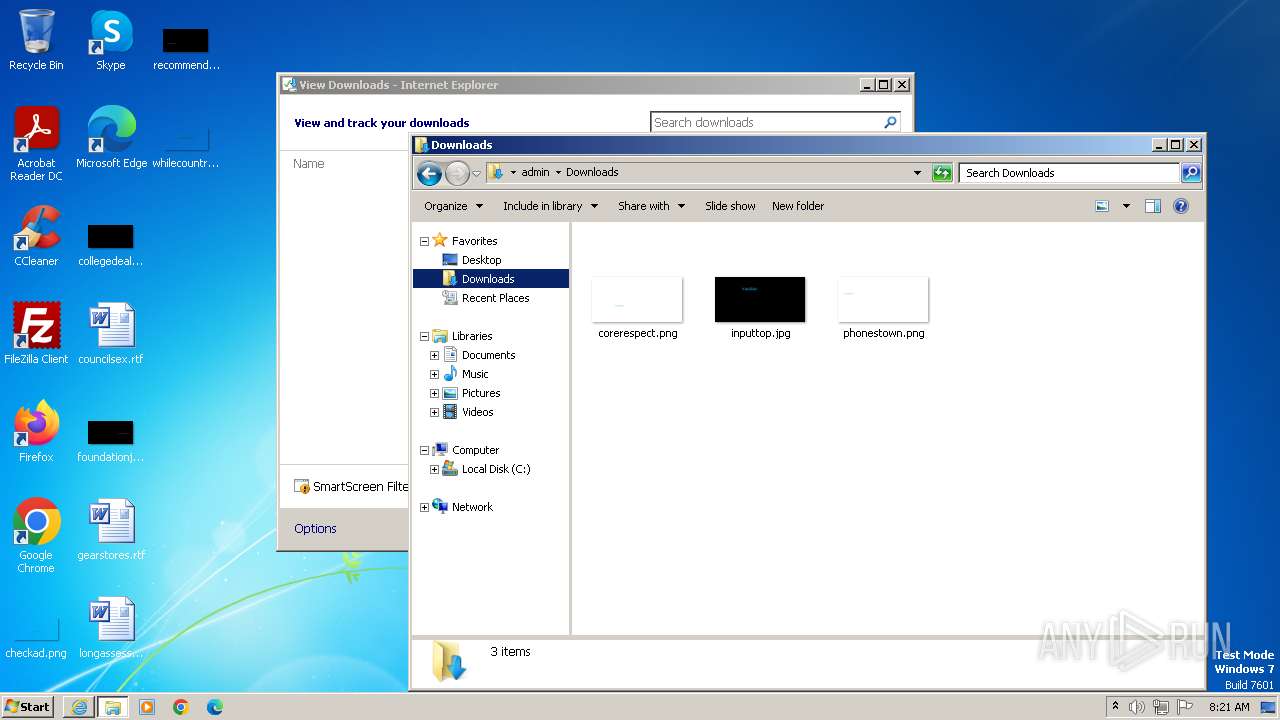The height and width of the screenshot is (720, 1280).
Task: Click the 8:21 AM taskbar clock
Action: [x=1229, y=707]
